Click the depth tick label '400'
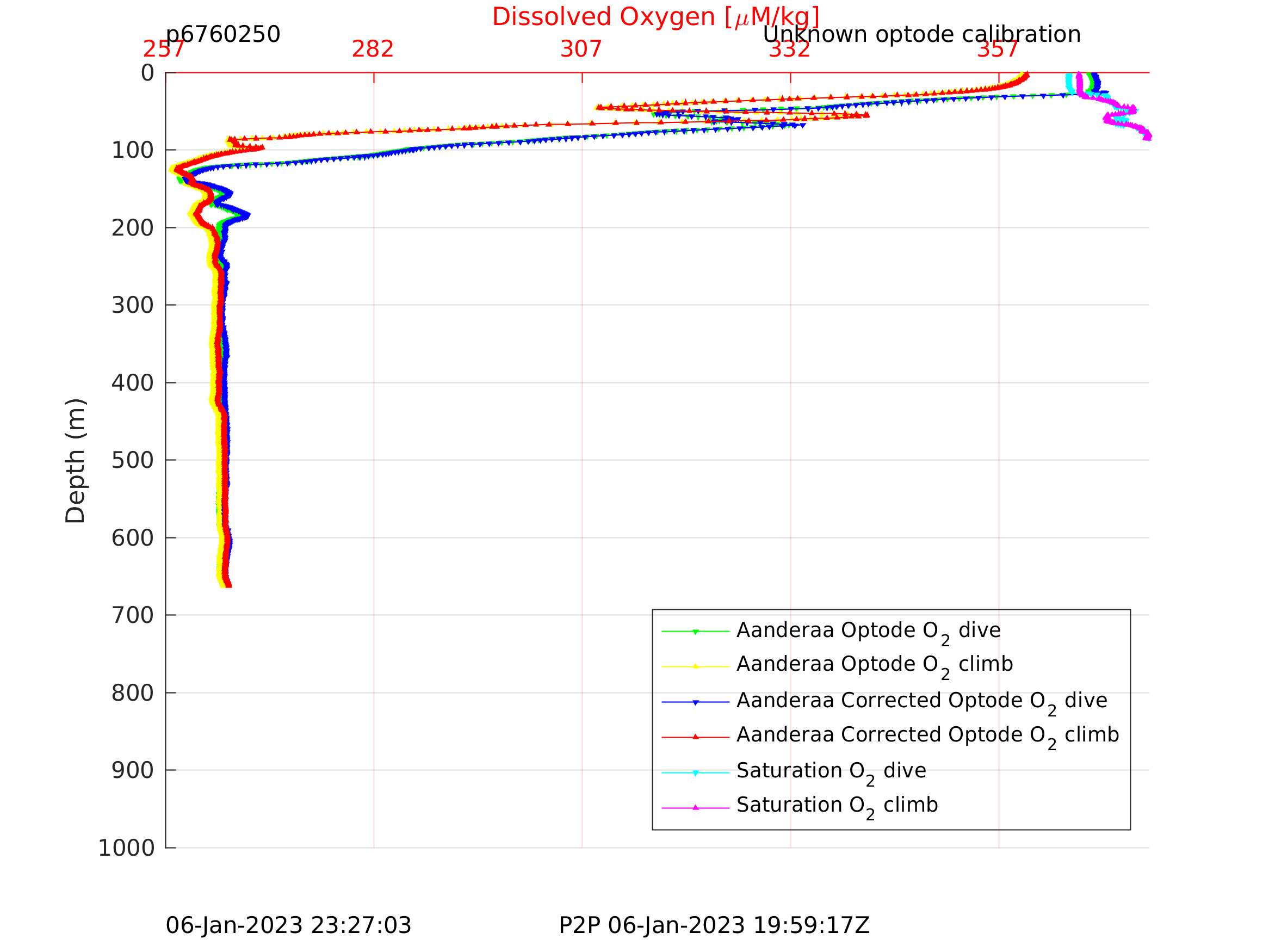 tap(133, 383)
